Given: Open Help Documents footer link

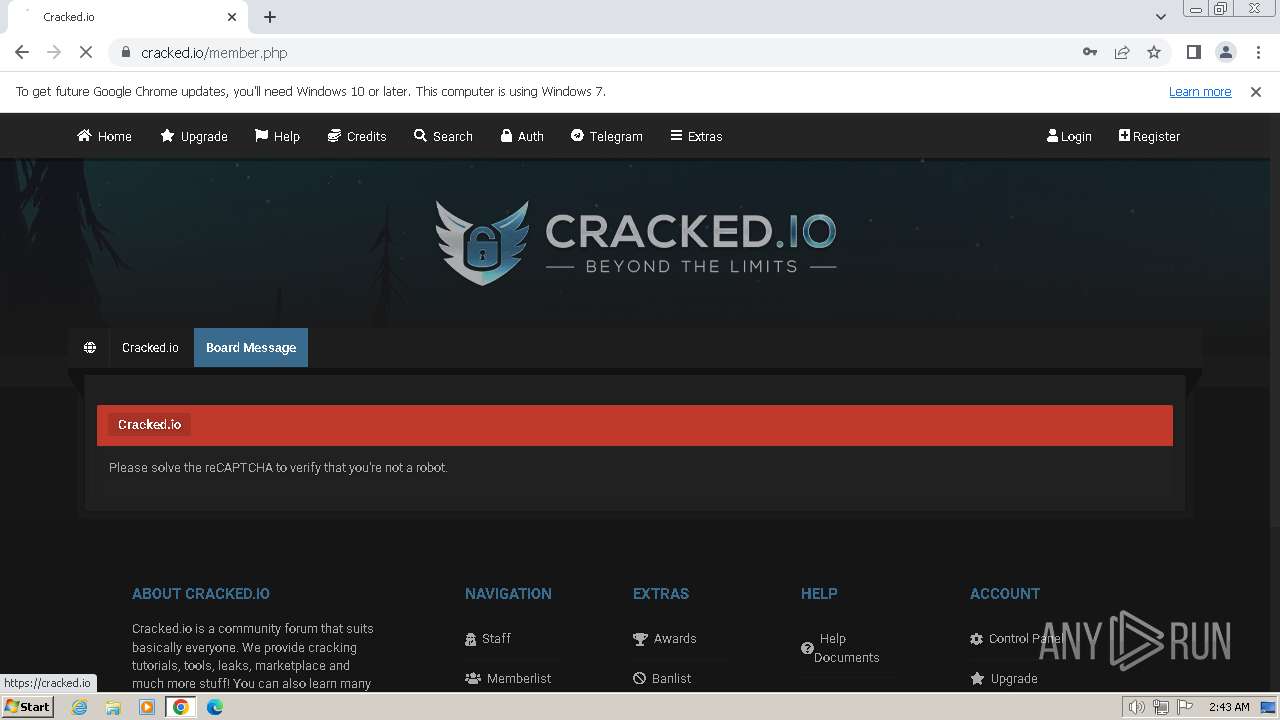Looking at the screenshot, I should point(840,648).
